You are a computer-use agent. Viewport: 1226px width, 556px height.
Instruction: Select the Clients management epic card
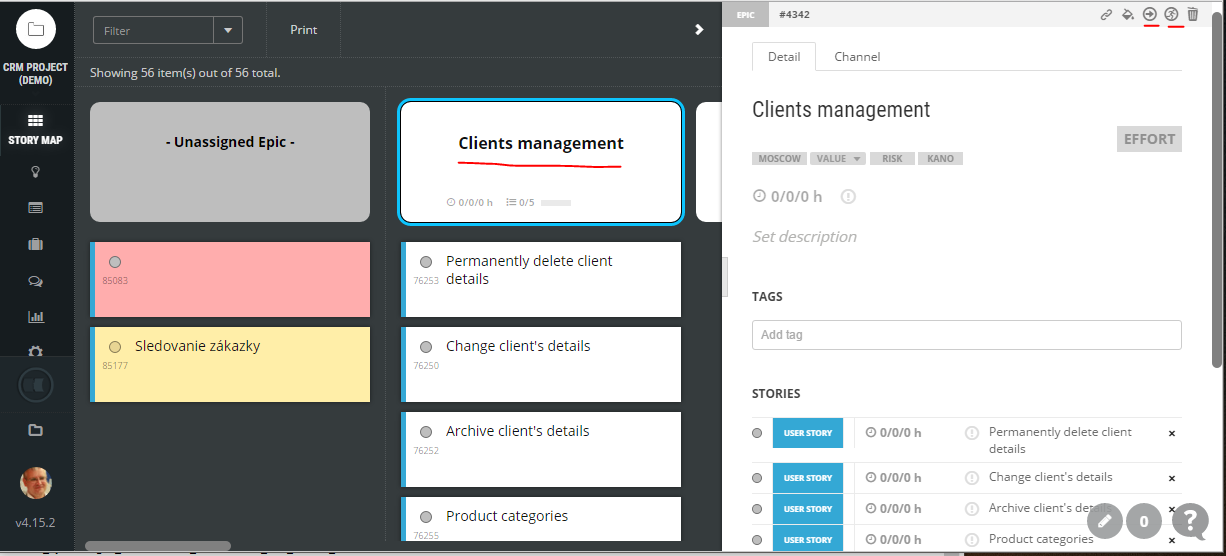tap(541, 161)
